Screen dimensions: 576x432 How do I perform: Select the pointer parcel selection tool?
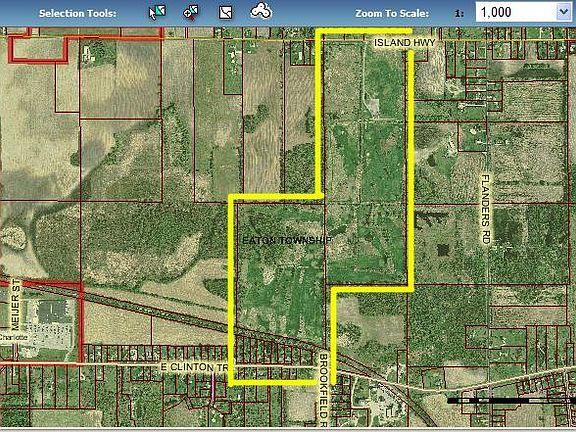pos(157,12)
